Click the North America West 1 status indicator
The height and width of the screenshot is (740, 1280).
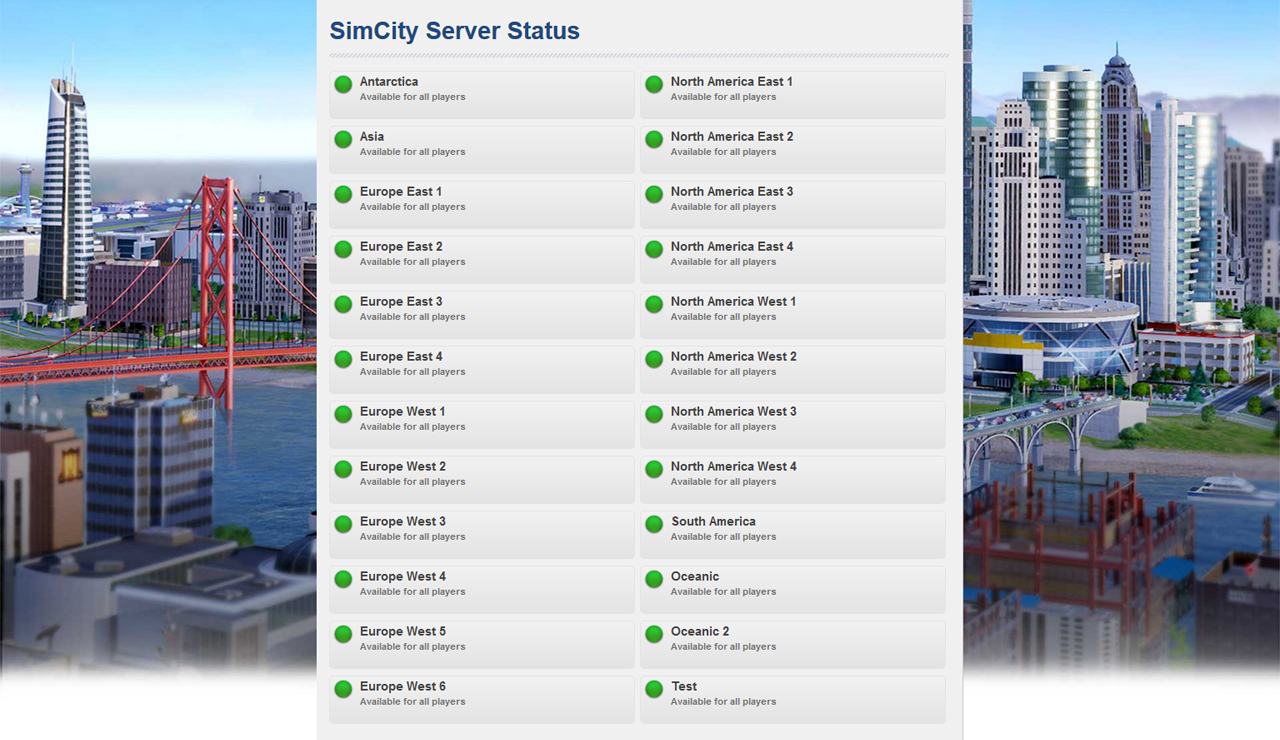tap(654, 304)
